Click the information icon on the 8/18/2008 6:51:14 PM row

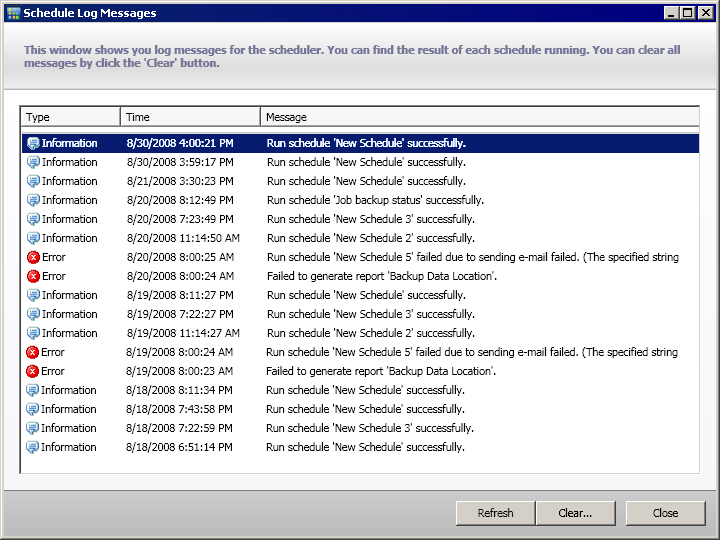[33, 447]
